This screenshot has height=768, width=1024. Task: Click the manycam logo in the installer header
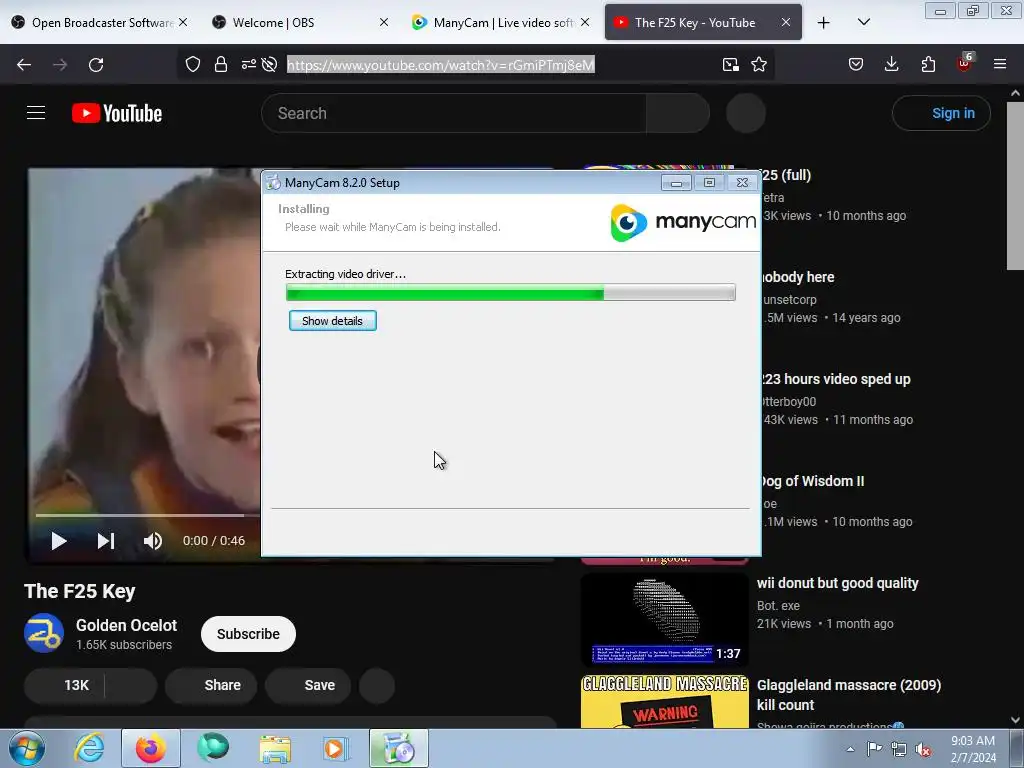(x=682, y=222)
